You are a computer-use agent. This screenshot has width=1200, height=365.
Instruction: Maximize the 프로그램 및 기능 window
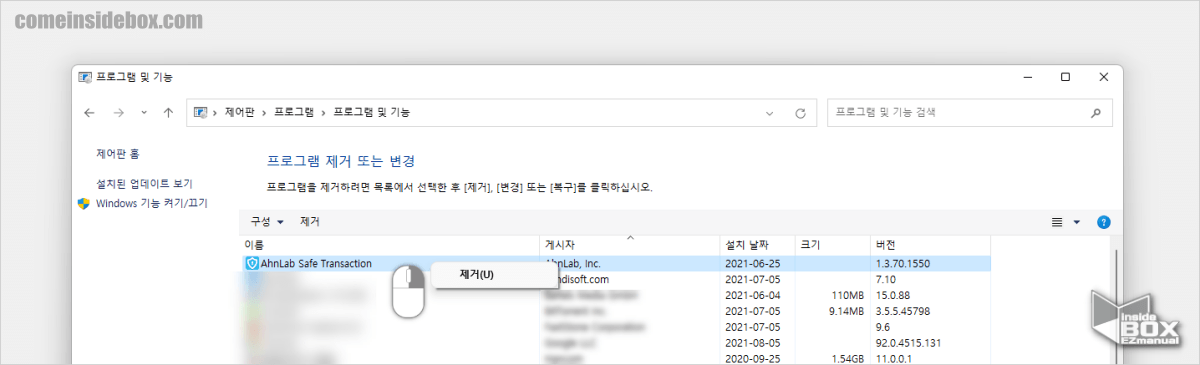(x=1065, y=77)
